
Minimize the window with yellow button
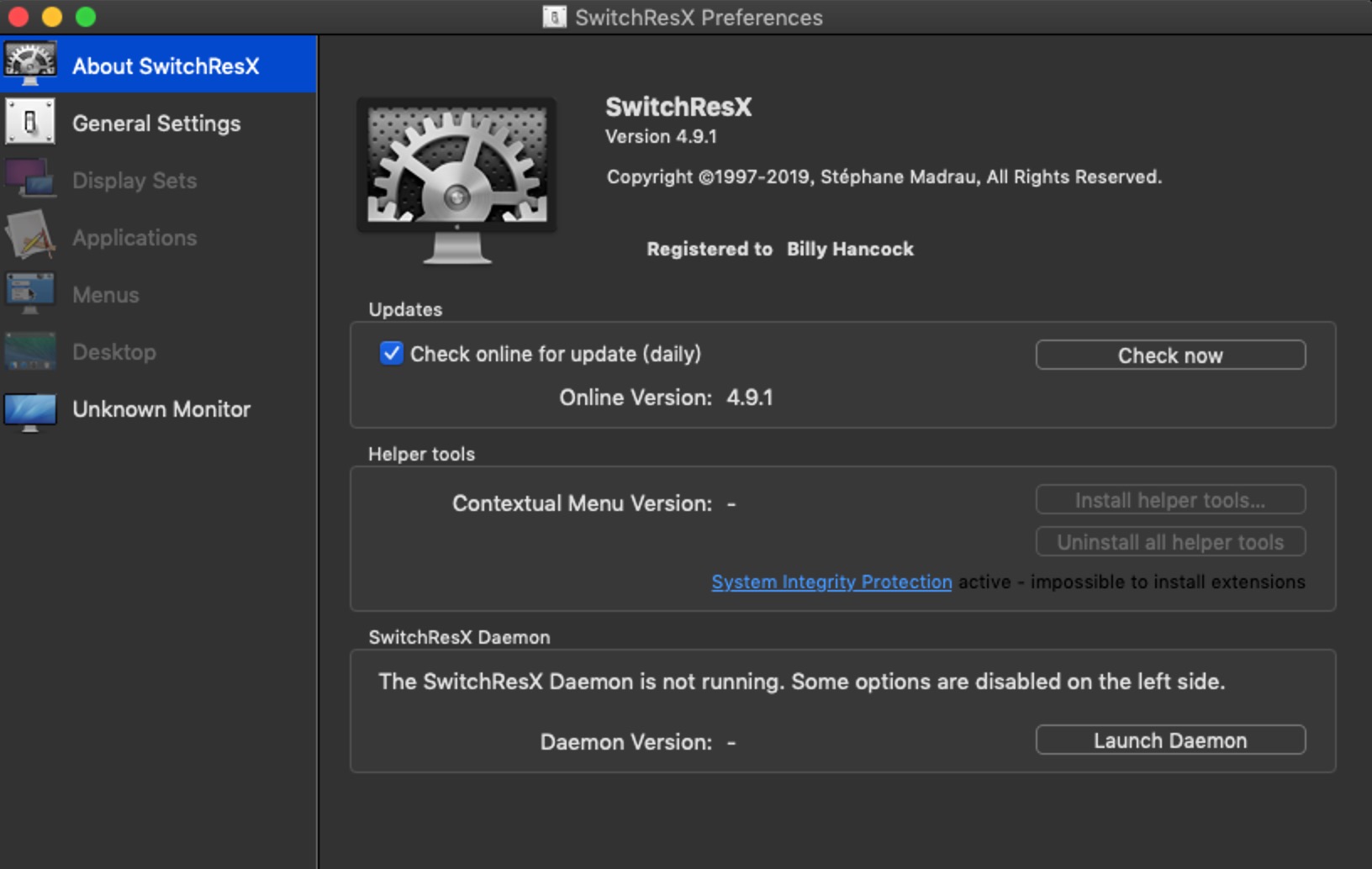(52, 17)
